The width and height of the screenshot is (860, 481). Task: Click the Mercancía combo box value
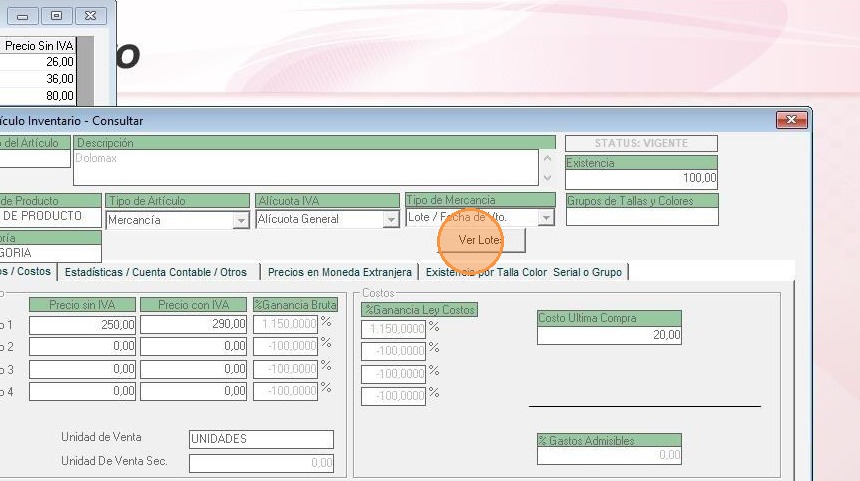[x=170, y=220]
